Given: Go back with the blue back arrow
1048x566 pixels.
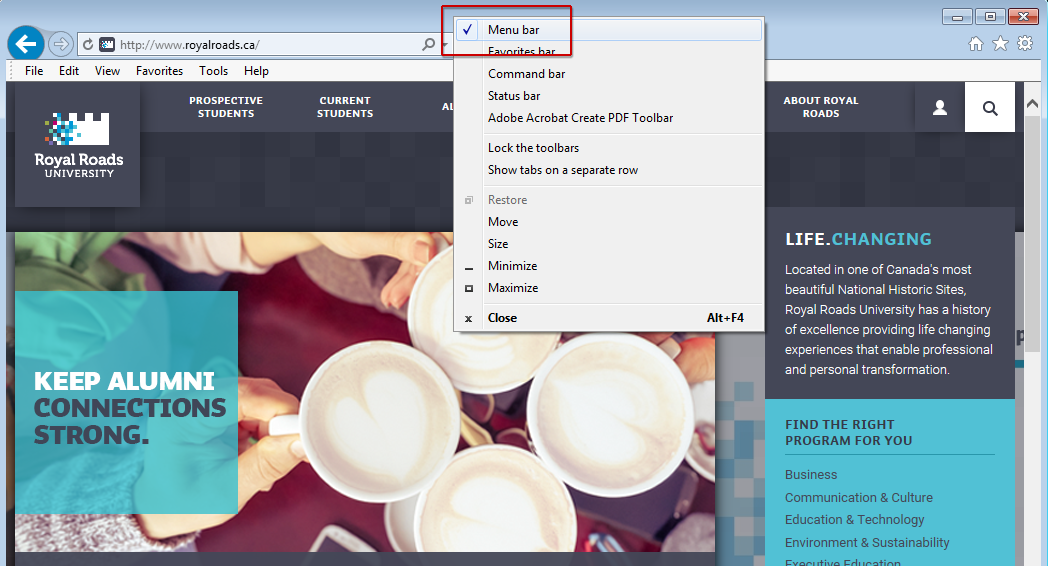Looking at the screenshot, I should (x=26, y=45).
